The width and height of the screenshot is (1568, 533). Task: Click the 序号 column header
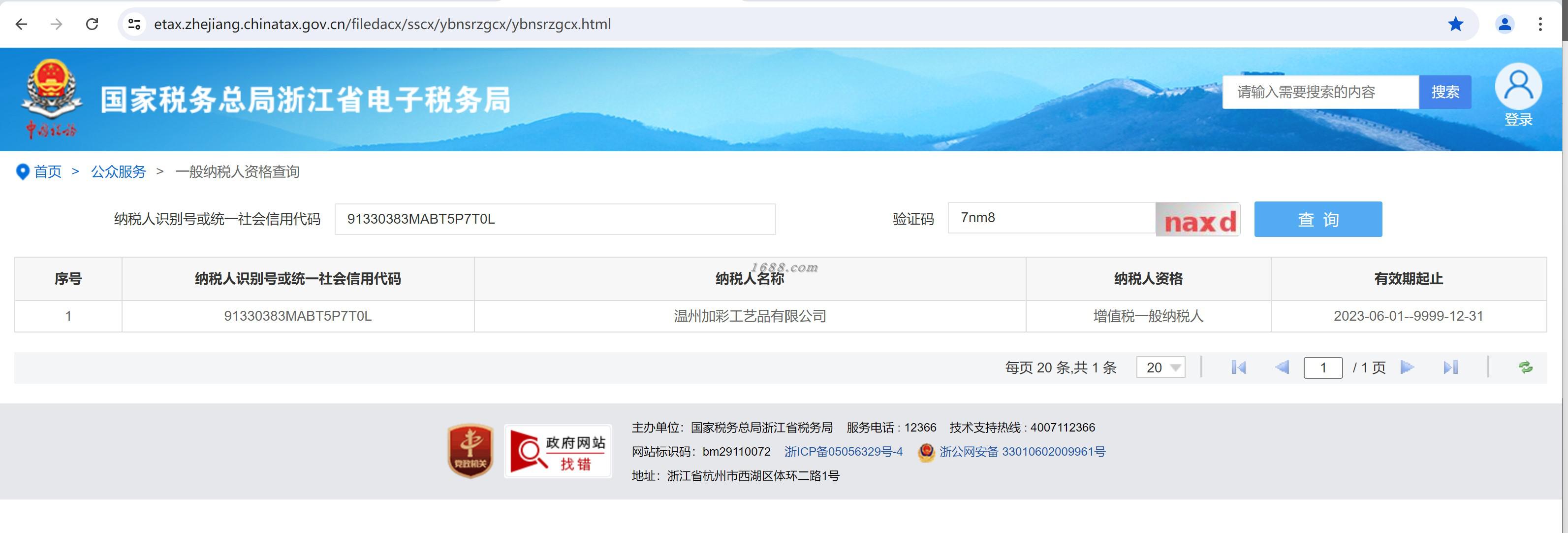tap(68, 279)
